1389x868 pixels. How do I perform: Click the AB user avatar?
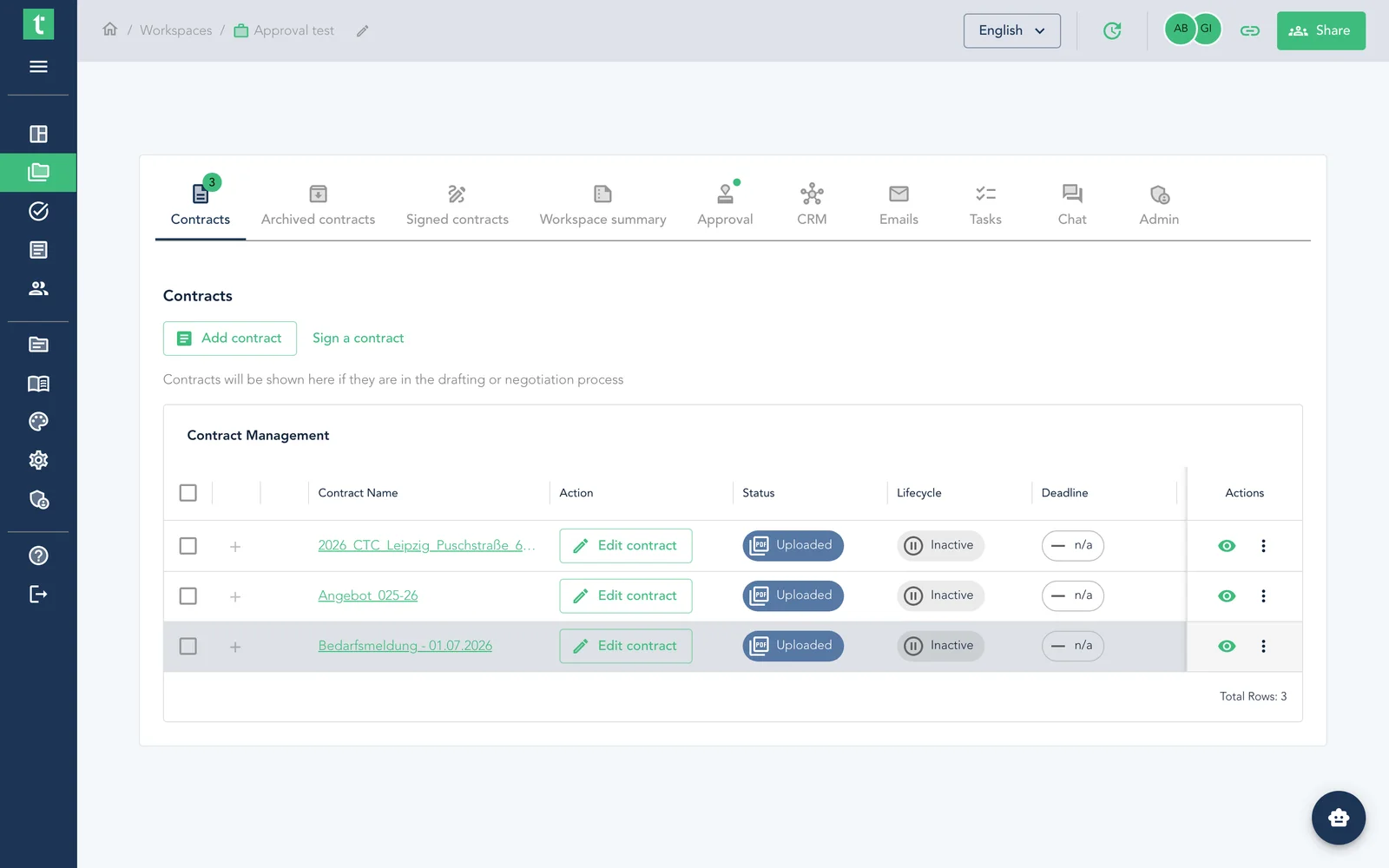tap(1180, 29)
